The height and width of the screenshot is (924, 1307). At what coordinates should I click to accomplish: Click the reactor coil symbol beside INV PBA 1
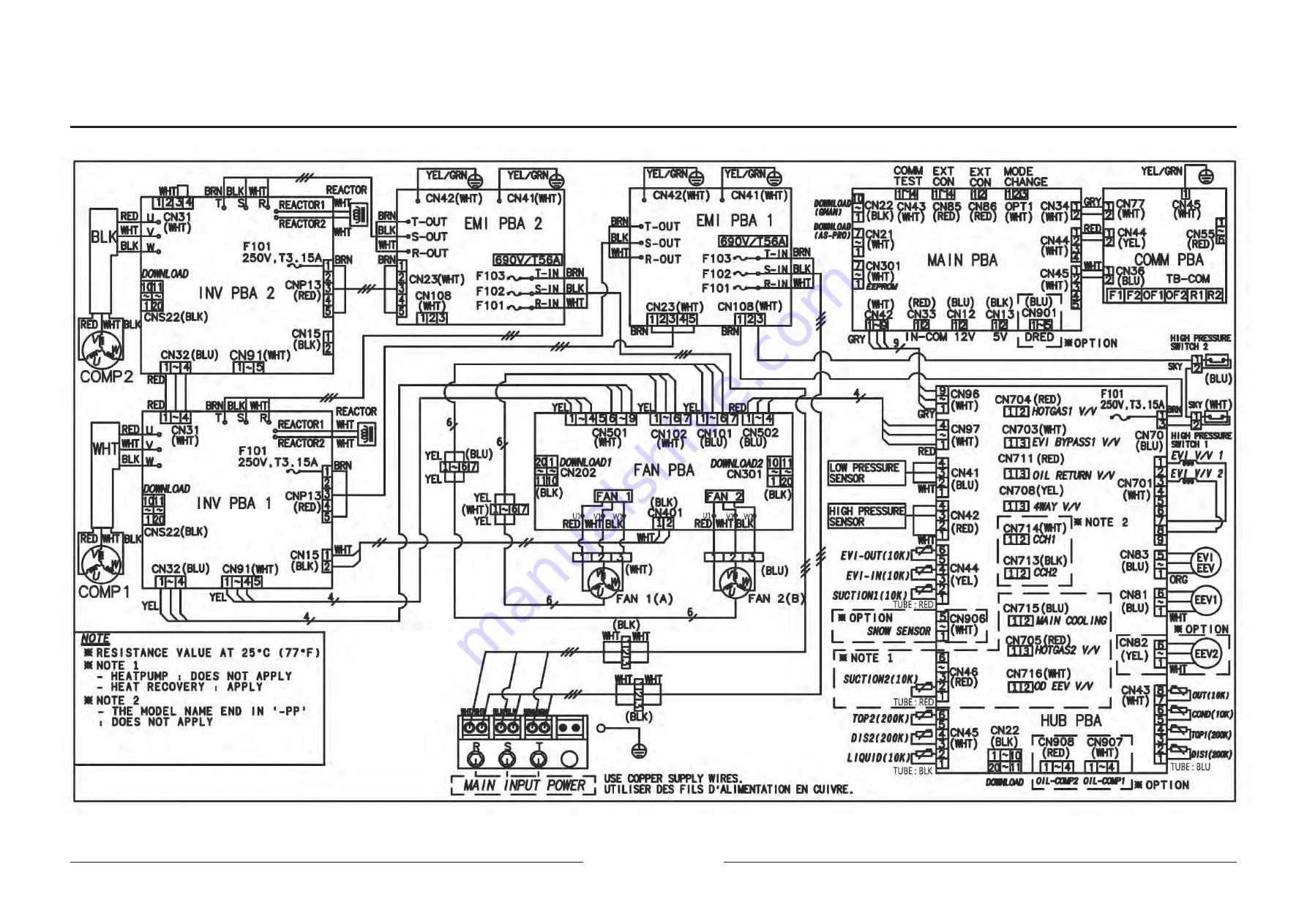[367, 435]
